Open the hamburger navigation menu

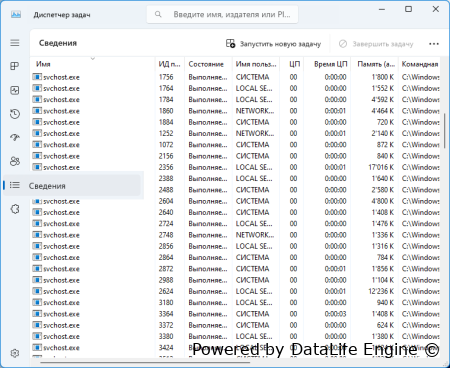[x=15, y=43]
